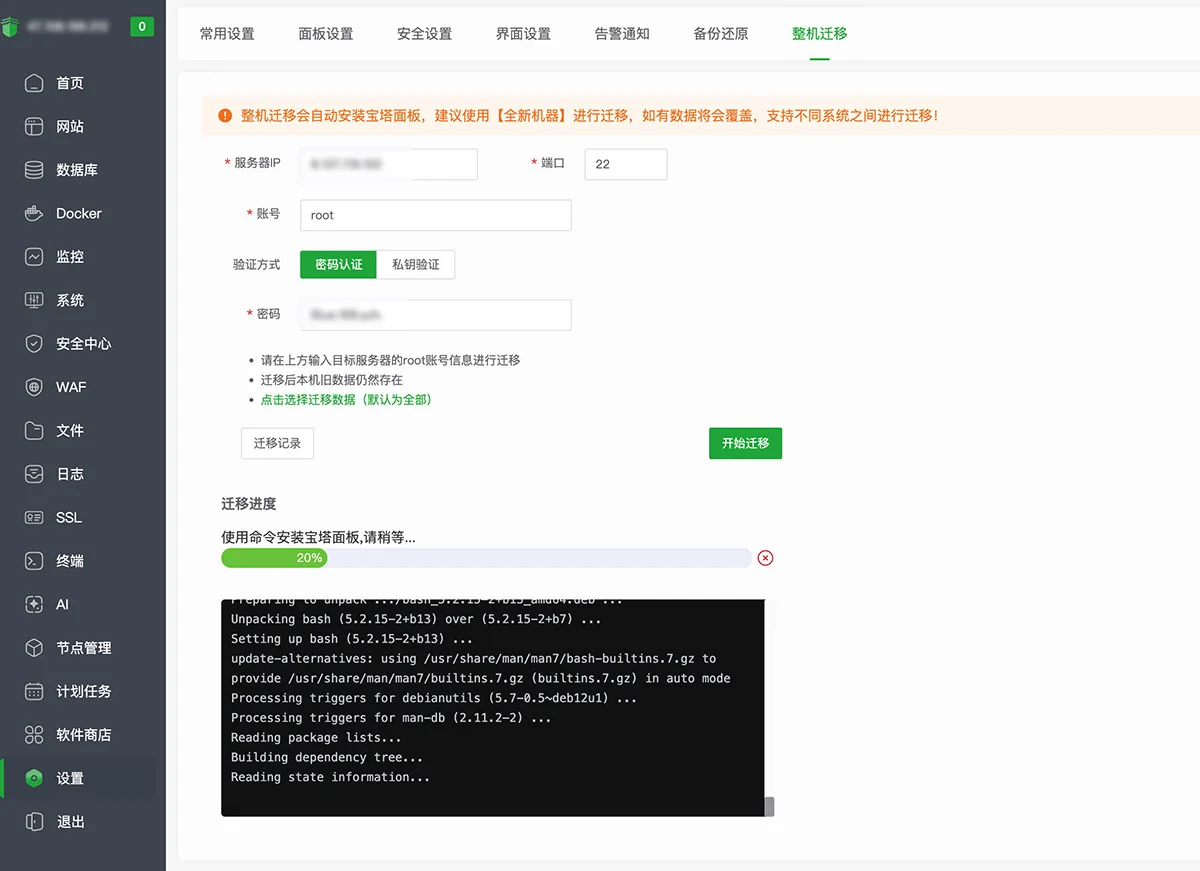Click the 验证方式 label
The height and width of the screenshot is (871, 1200).
[x=257, y=265]
